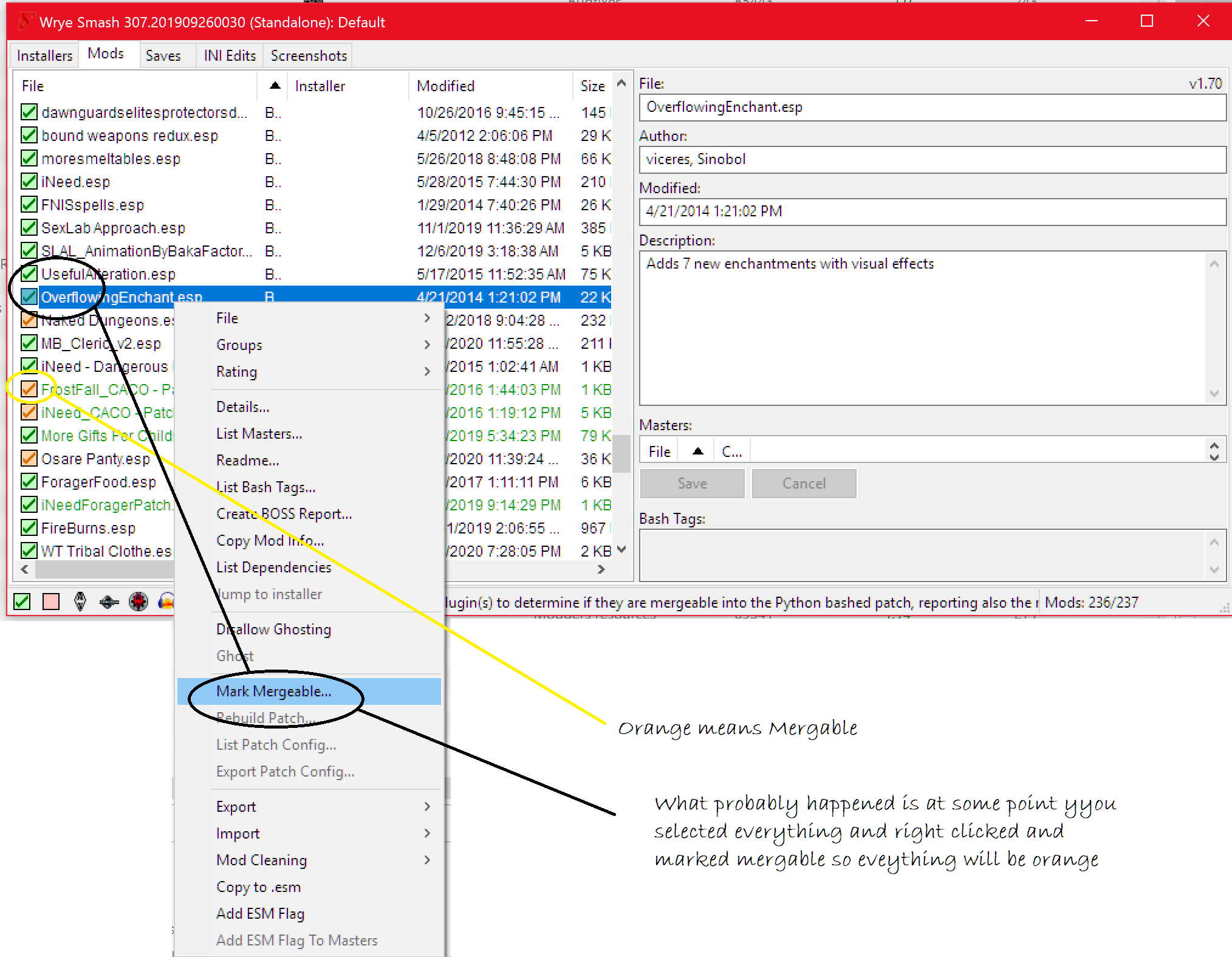
Task: Click the Save button
Action: tap(693, 483)
